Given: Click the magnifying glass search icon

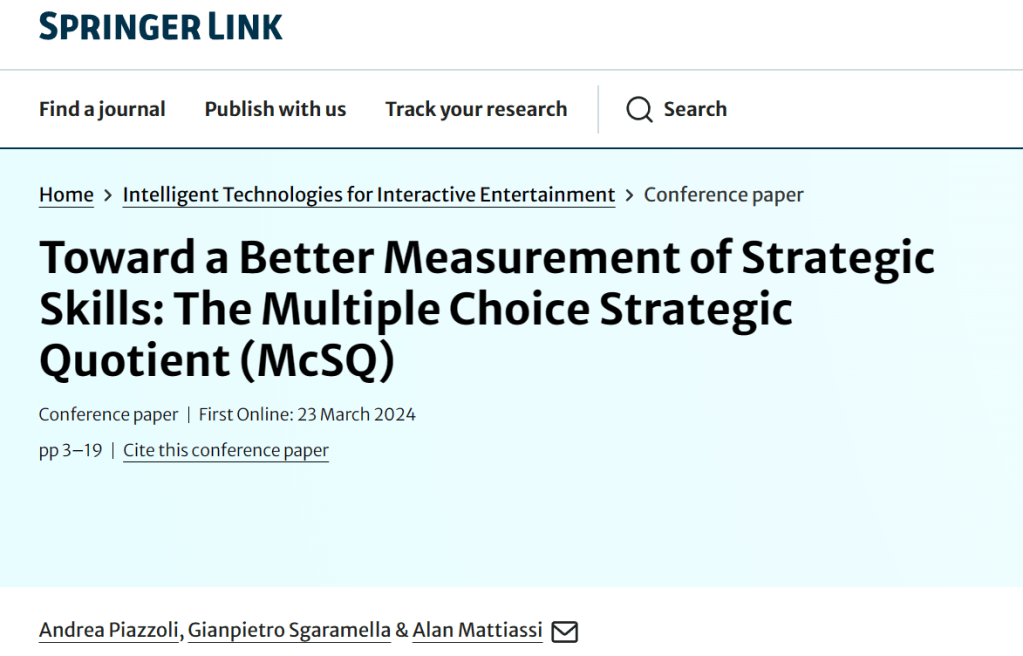Looking at the screenshot, I should [x=639, y=109].
